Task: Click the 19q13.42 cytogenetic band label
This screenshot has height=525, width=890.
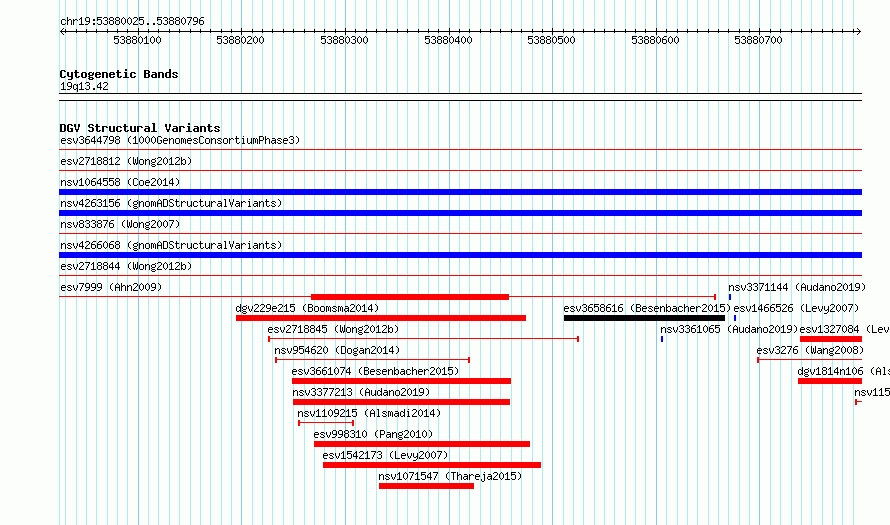Action: tap(84, 86)
